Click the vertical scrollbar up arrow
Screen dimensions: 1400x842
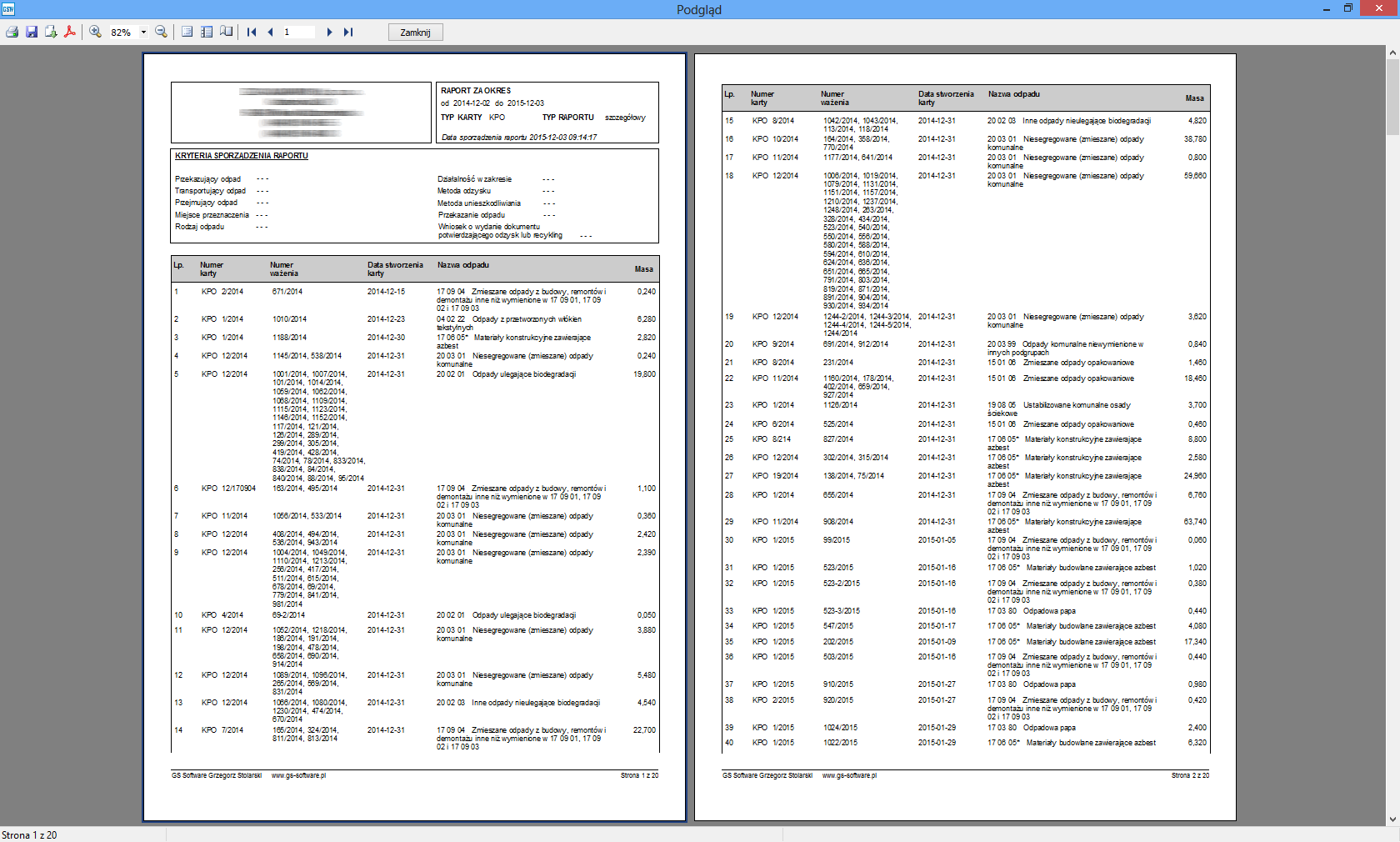pos(1392,53)
